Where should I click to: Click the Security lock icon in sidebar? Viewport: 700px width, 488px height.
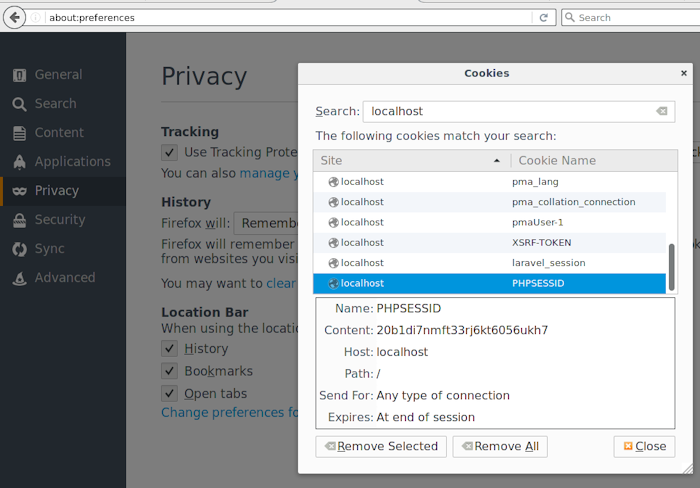tap(19, 220)
